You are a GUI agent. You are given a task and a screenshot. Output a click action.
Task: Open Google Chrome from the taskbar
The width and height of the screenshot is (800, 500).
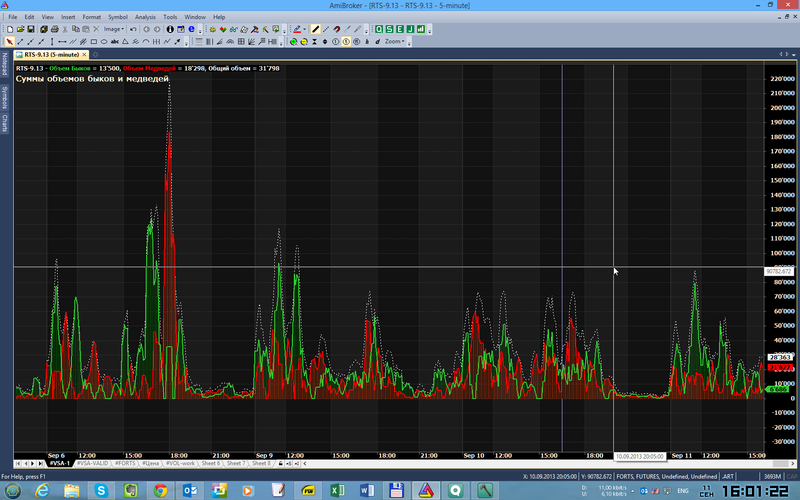160,490
